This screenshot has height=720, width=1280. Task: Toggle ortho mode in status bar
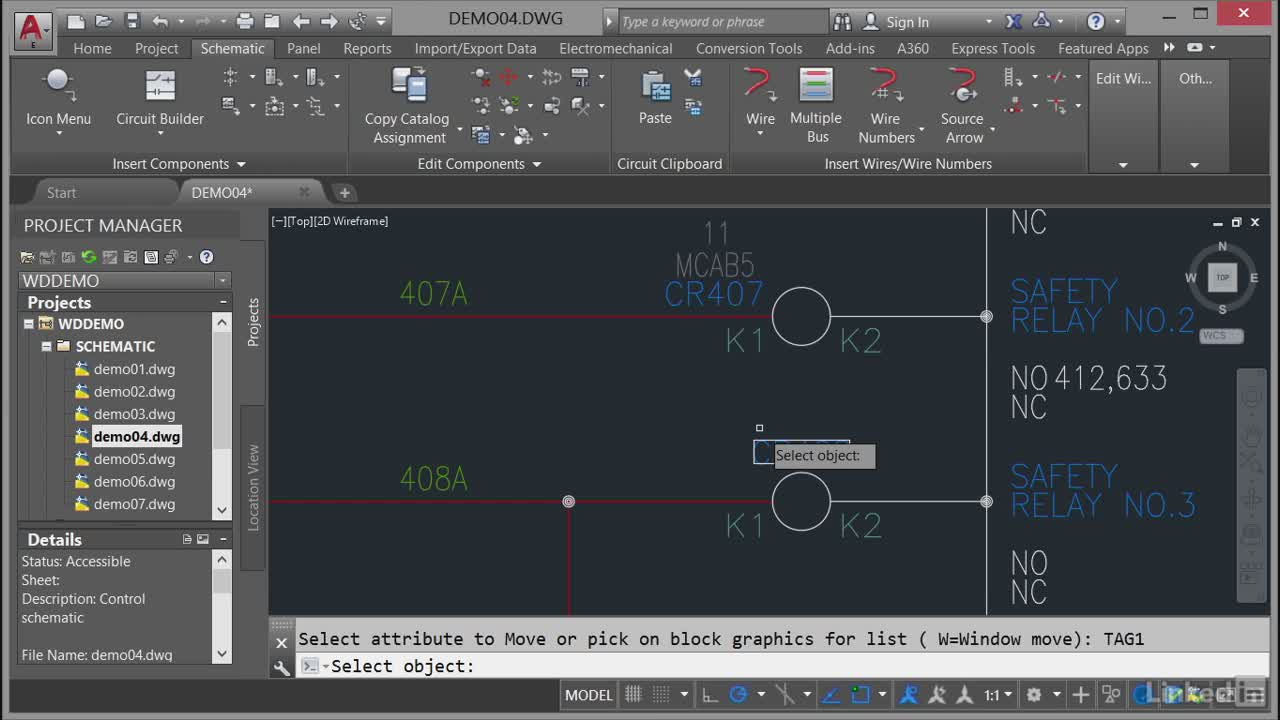pos(709,694)
